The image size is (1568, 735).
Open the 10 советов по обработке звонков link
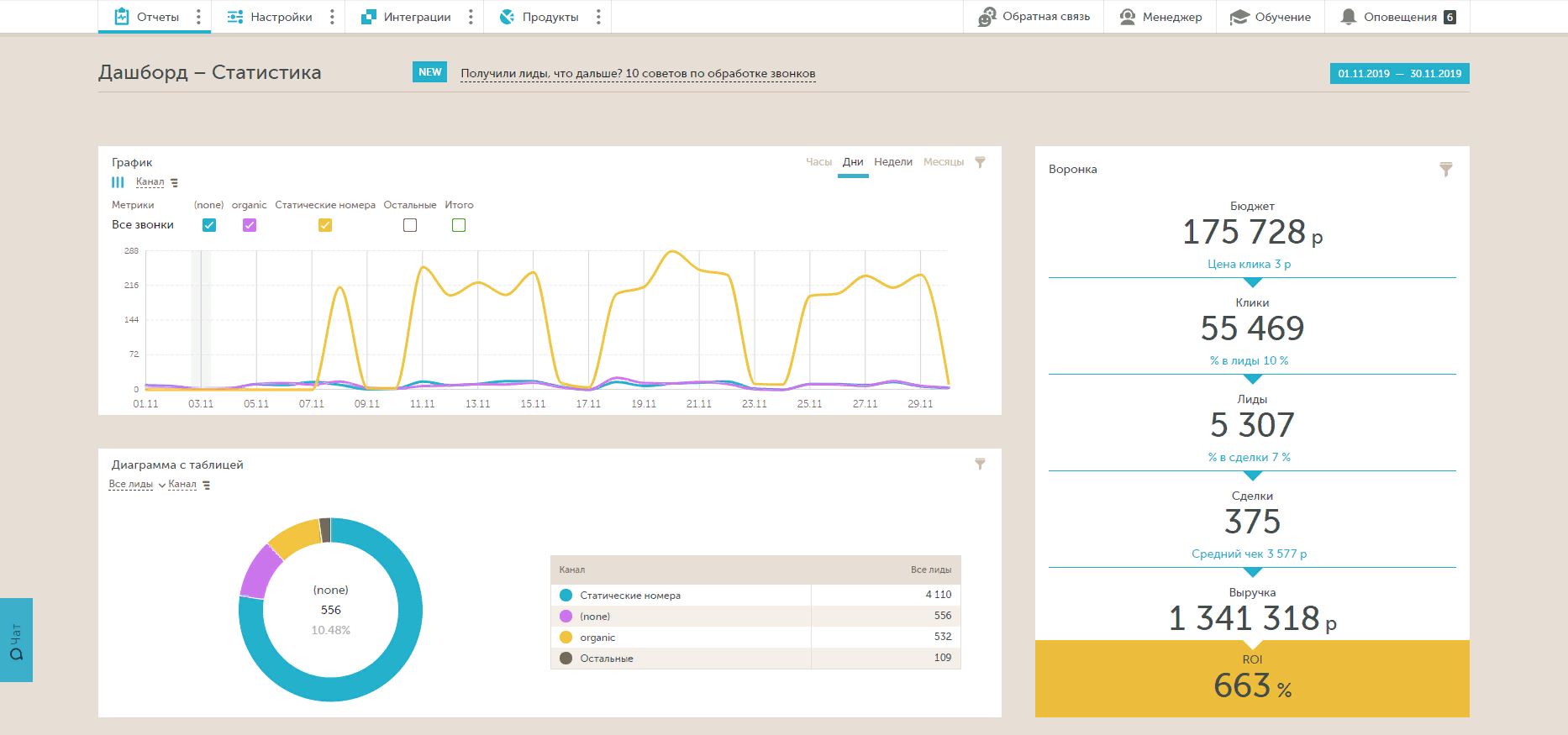[720, 74]
